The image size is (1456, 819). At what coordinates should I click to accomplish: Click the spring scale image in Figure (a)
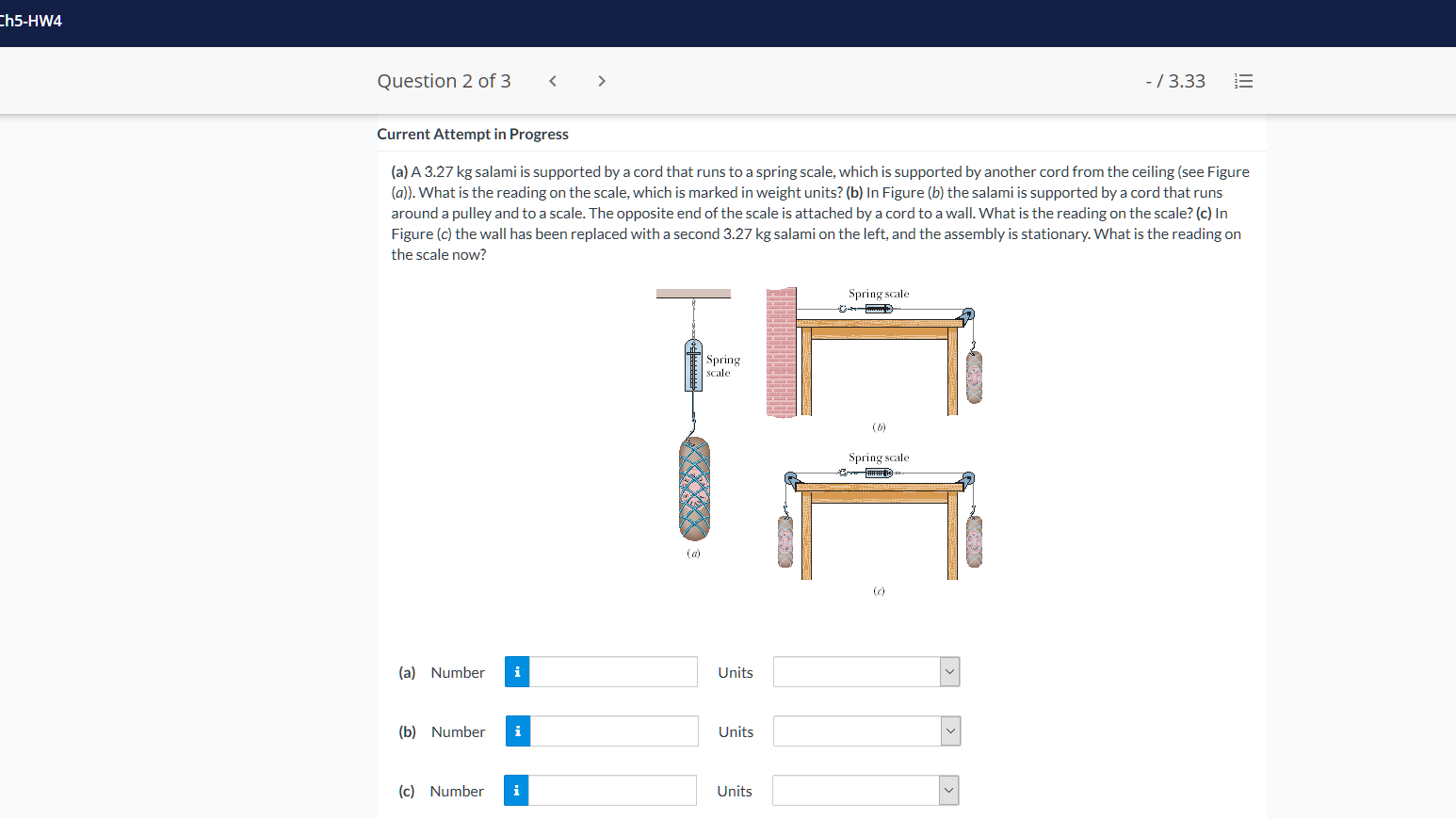(692, 367)
